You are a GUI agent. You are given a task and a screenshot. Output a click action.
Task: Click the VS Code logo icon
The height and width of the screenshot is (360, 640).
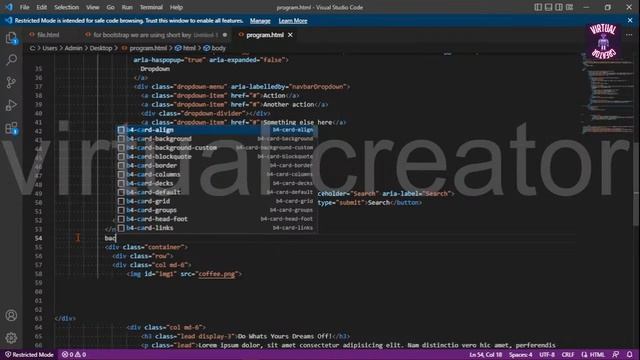click(9, 7)
